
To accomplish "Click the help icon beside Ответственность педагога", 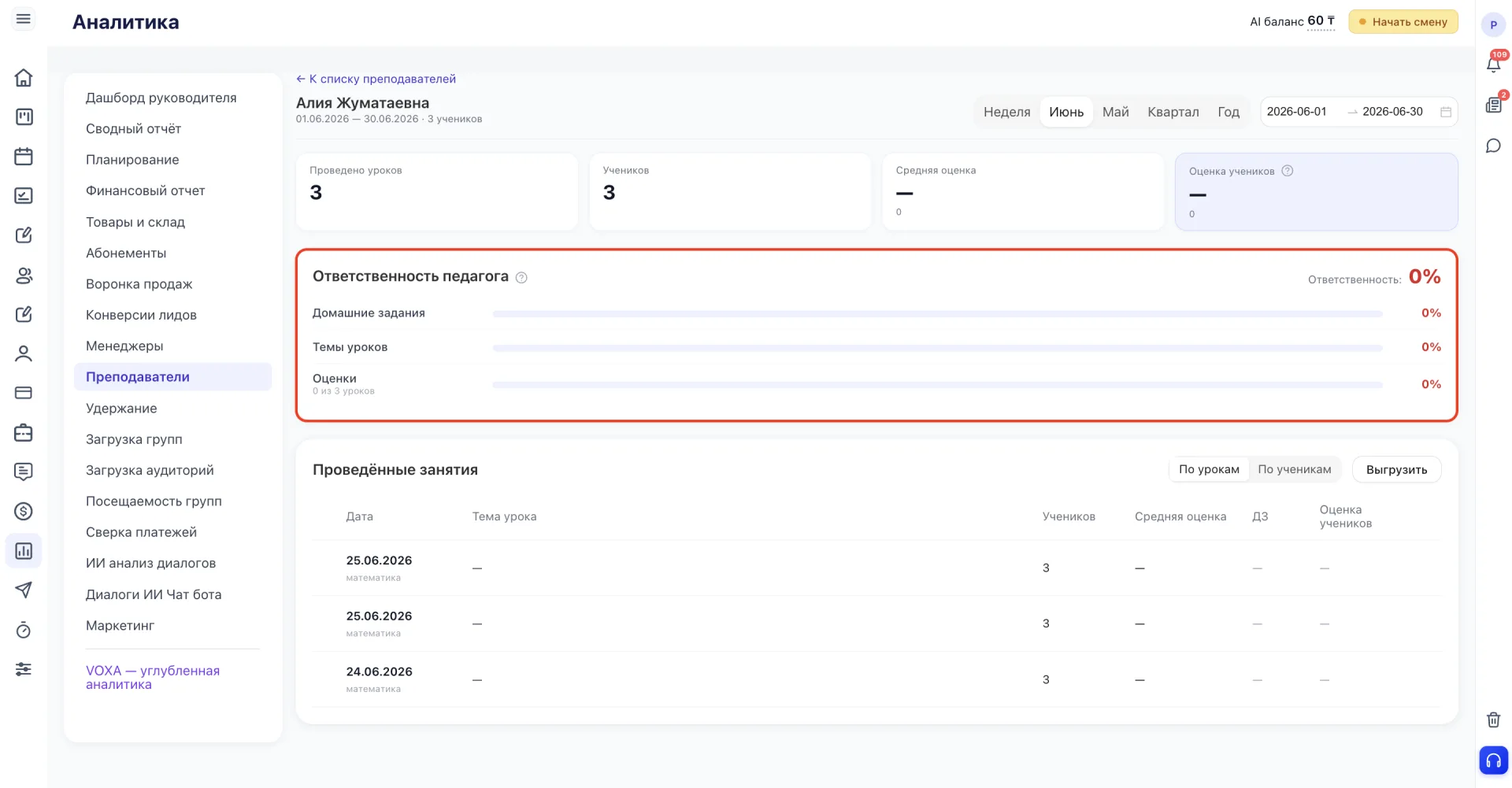I will [x=521, y=278].
